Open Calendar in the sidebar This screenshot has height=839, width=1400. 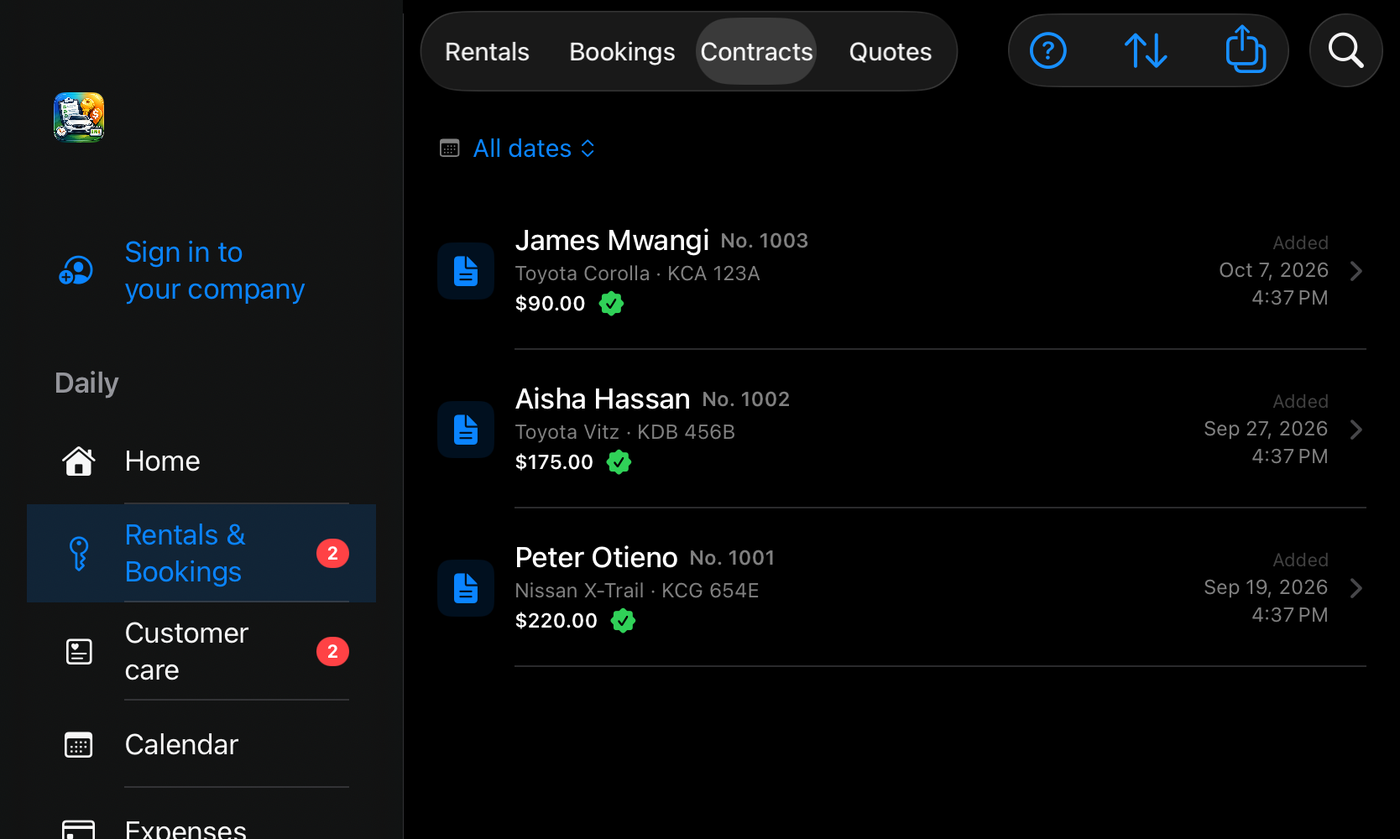[201, 745]
